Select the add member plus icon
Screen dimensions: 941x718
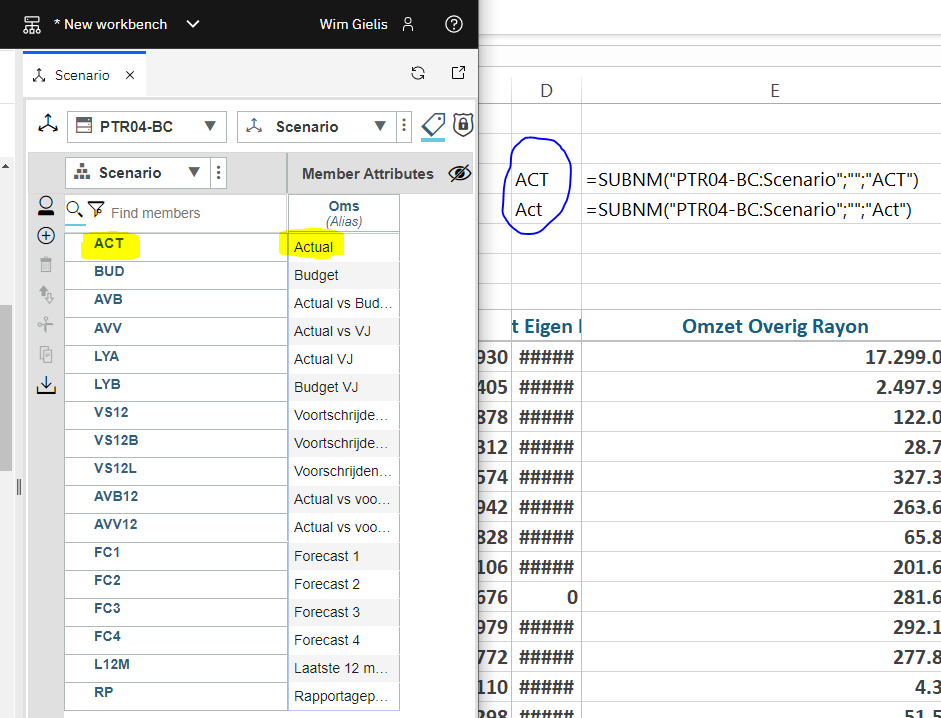tap(46, 235)
